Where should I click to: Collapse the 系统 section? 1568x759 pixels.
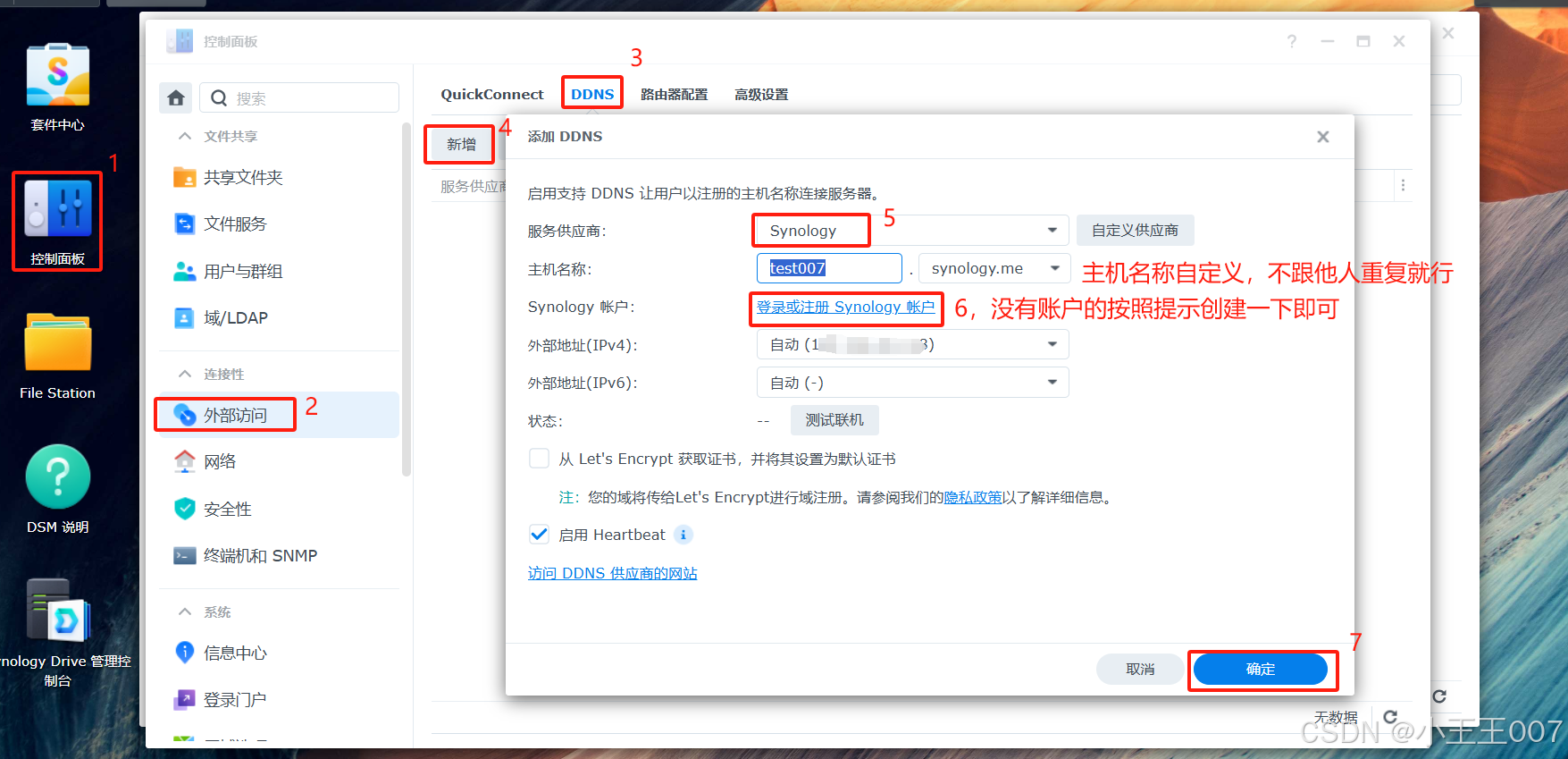pyautogui.click(x=185, y=611)
